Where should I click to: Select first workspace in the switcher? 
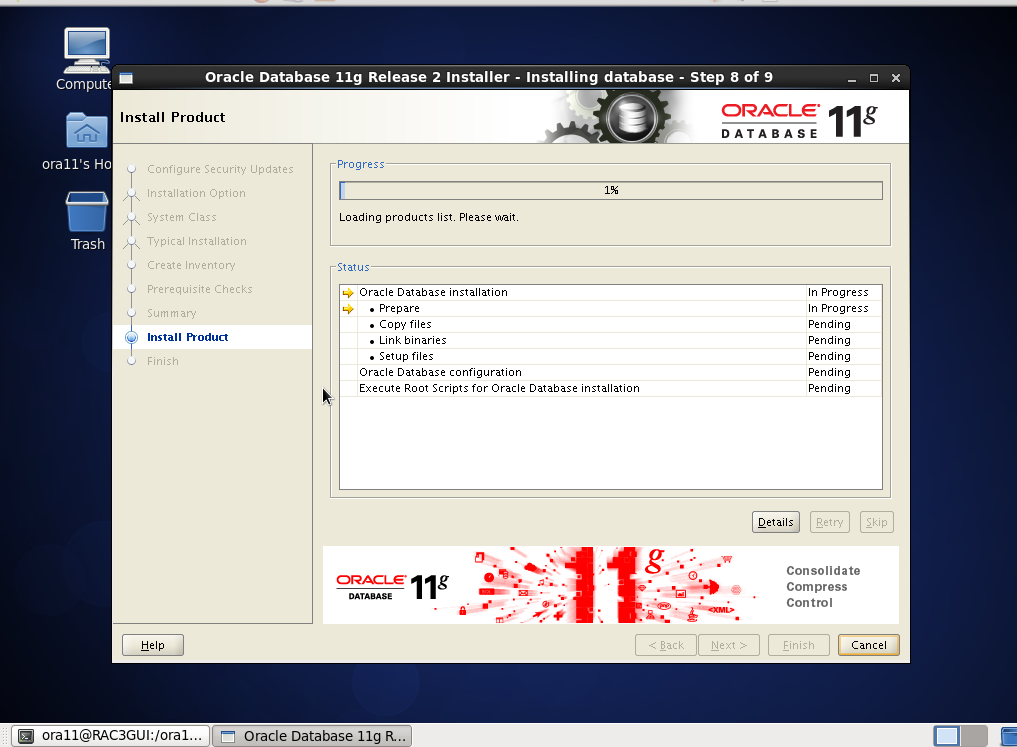(x=947, y=736)
